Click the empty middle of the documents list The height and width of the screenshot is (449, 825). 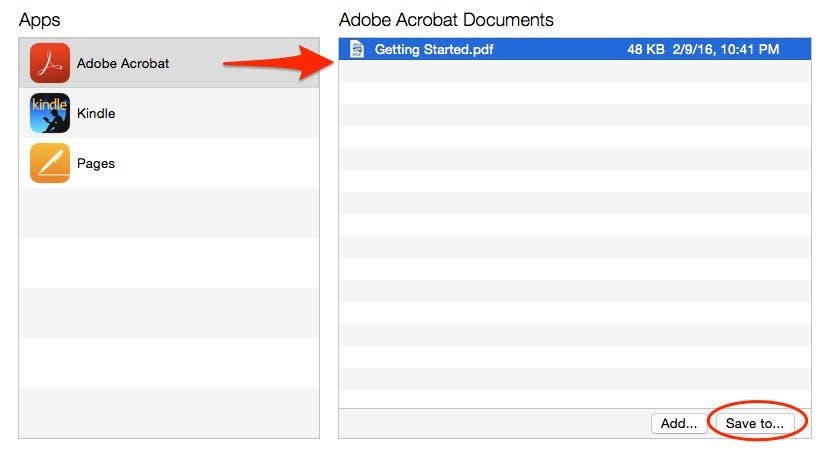click(575, 234)
